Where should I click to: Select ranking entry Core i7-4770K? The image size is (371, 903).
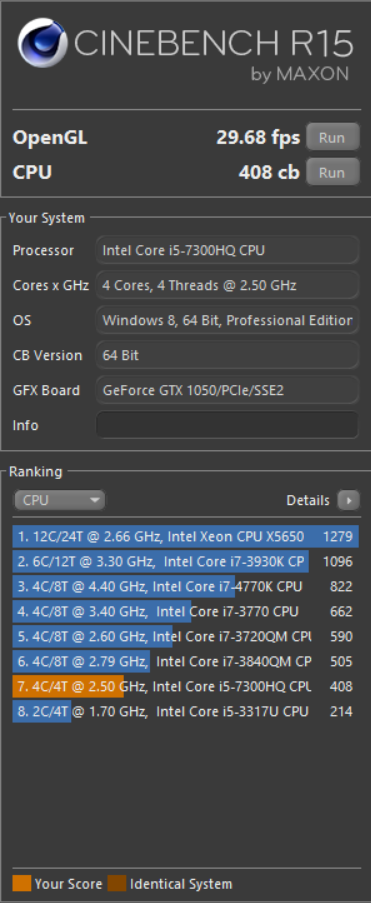click(x=186, y=586)
